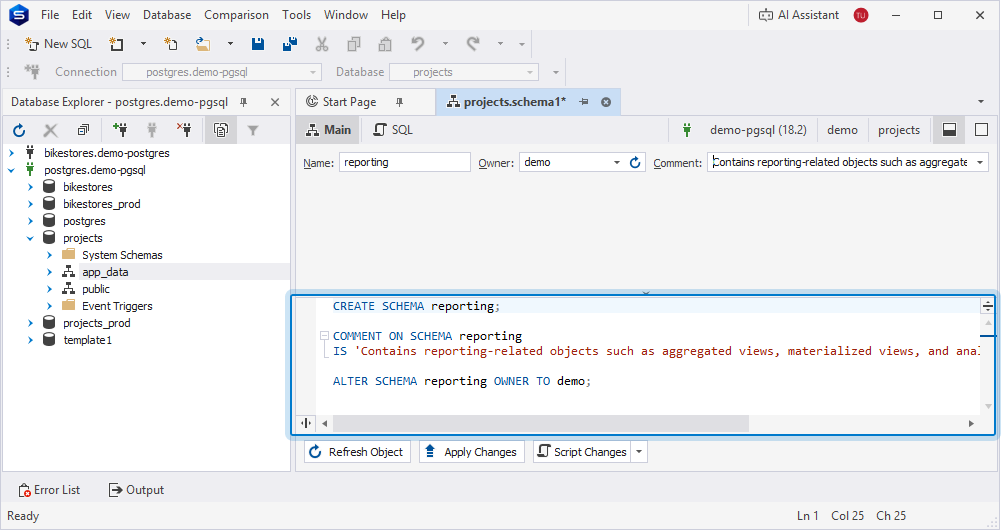Select the template1 database
The height and width of the screenshot is (530, 1001).
(x=87, y=340)
